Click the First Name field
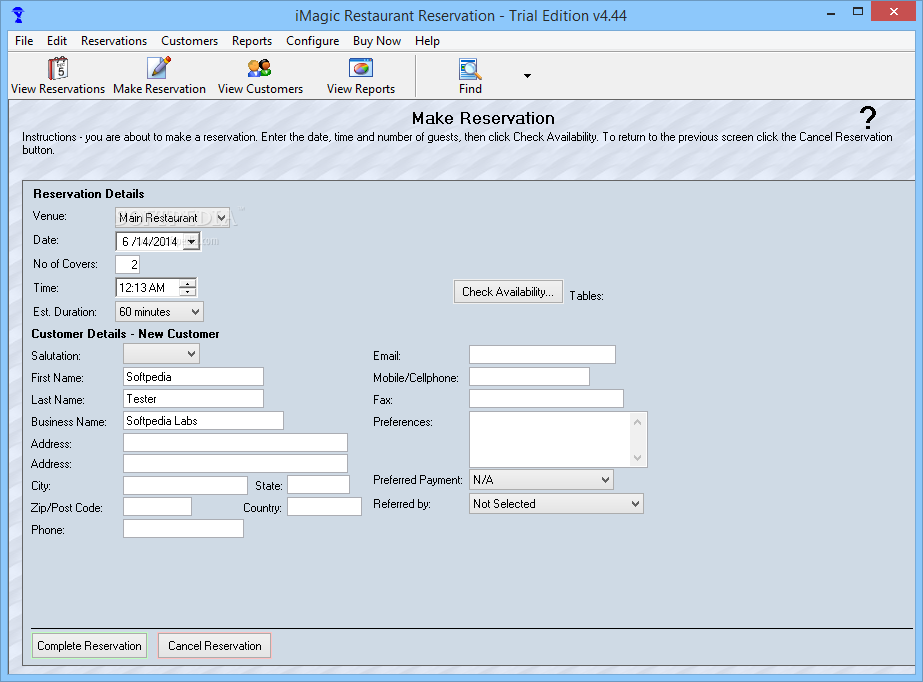 point(194,377)
